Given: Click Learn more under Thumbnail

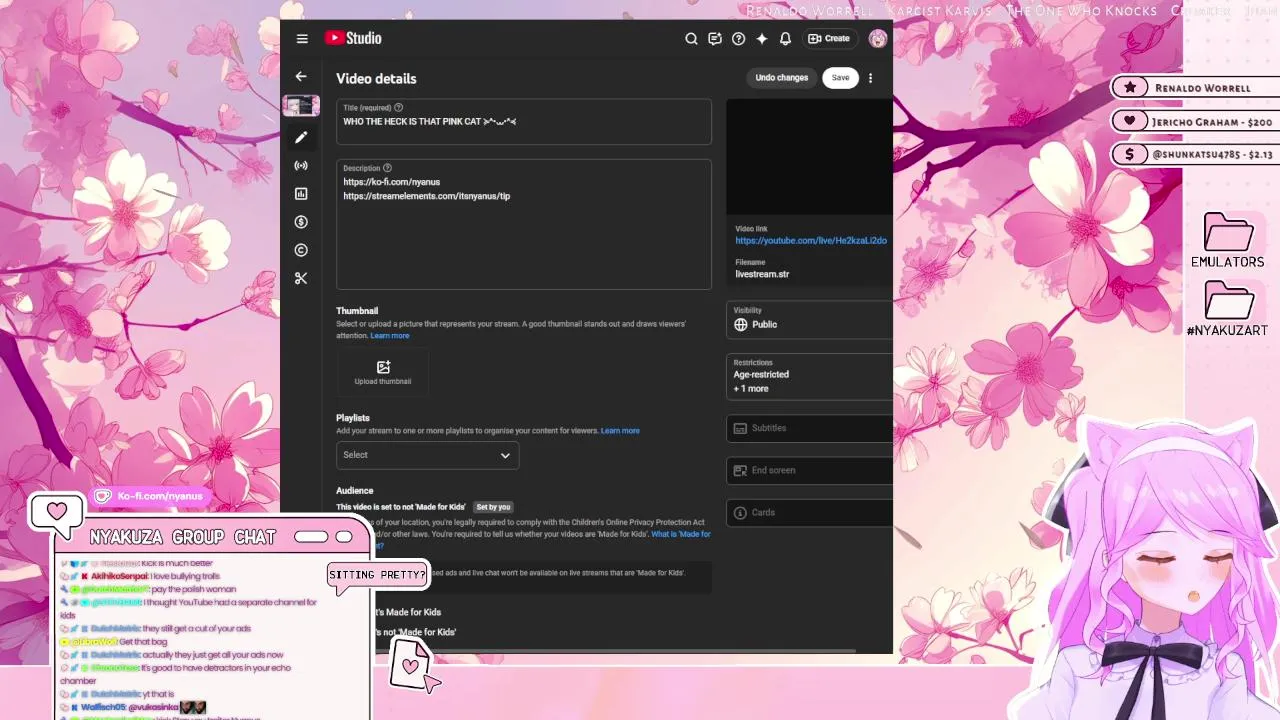Looking at the screenshot, I should tap(389, 336).
